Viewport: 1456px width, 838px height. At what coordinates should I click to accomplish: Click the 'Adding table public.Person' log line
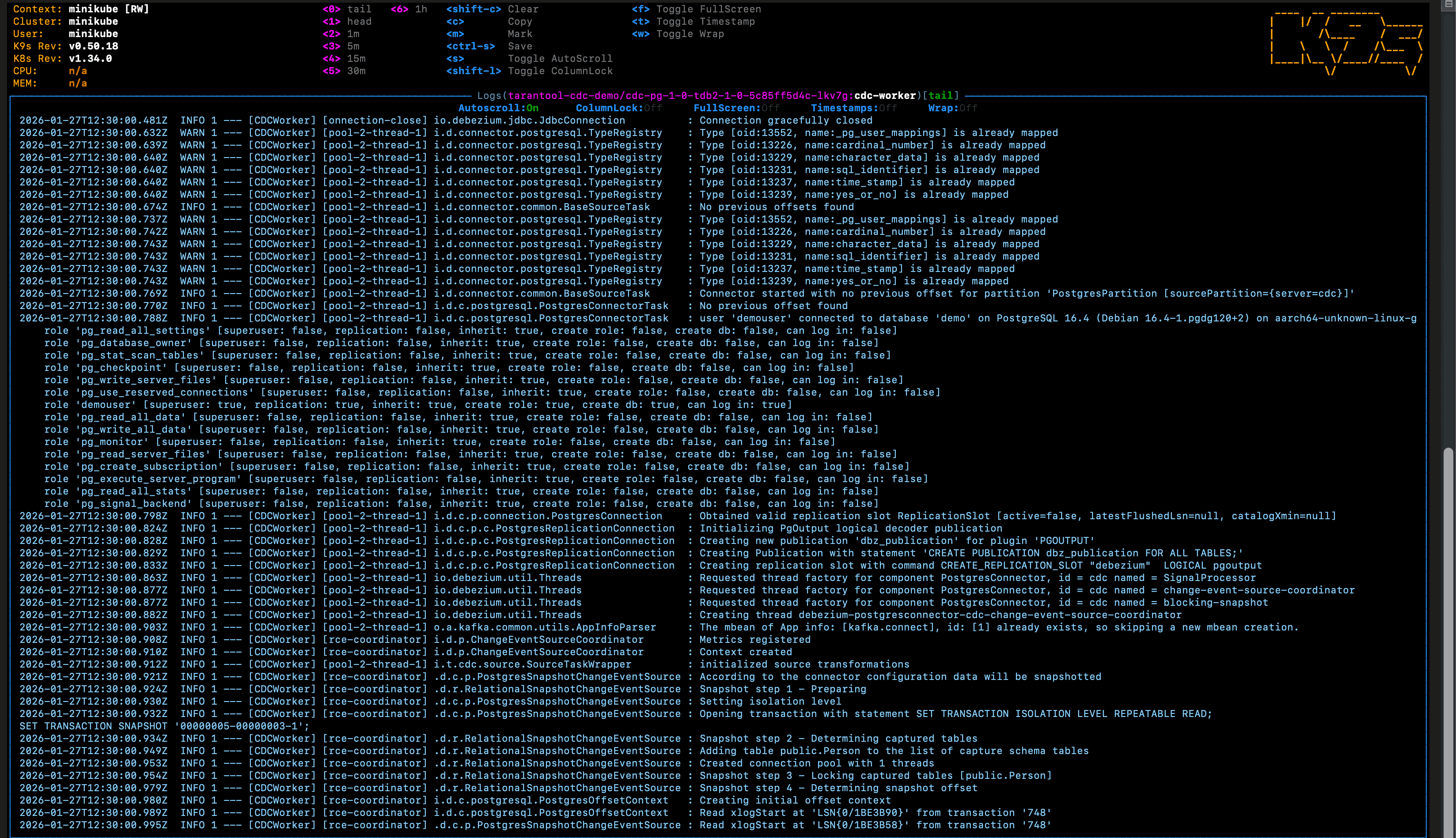point(554,751)
